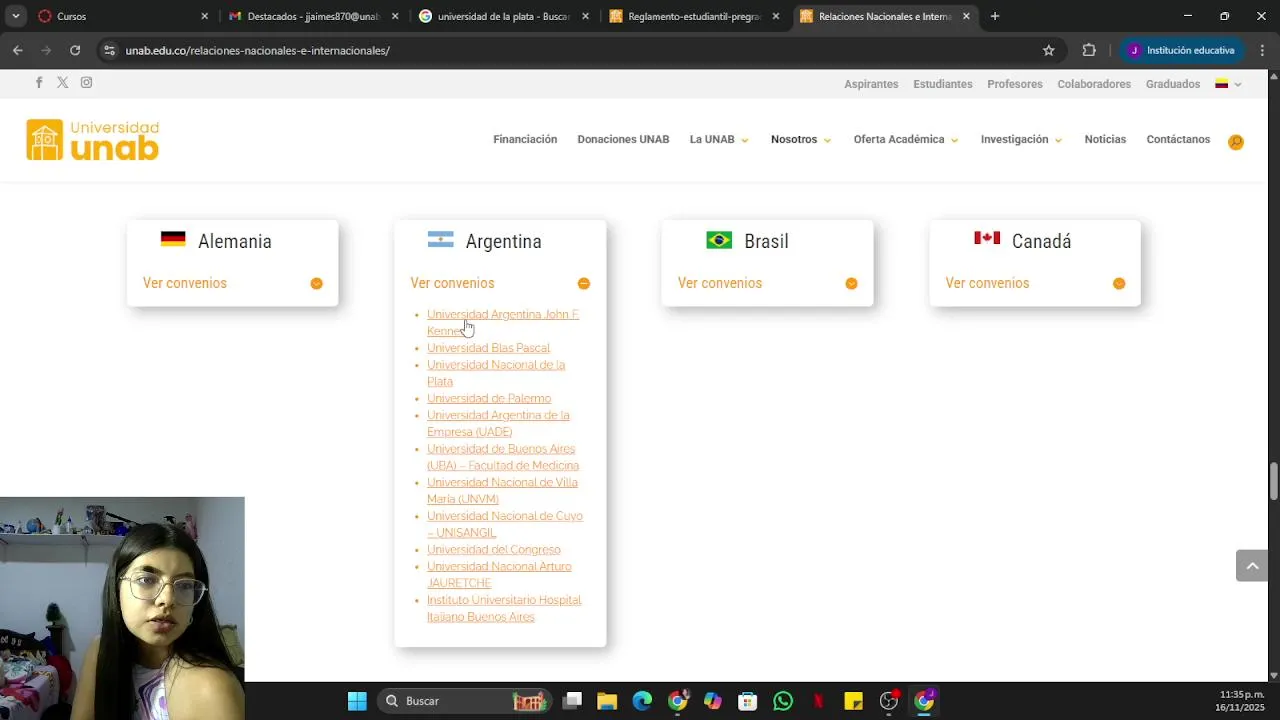Click the scroll-to-top arrow button
This screenshot has width=1280, height=720.
[x=1252, y=565]
